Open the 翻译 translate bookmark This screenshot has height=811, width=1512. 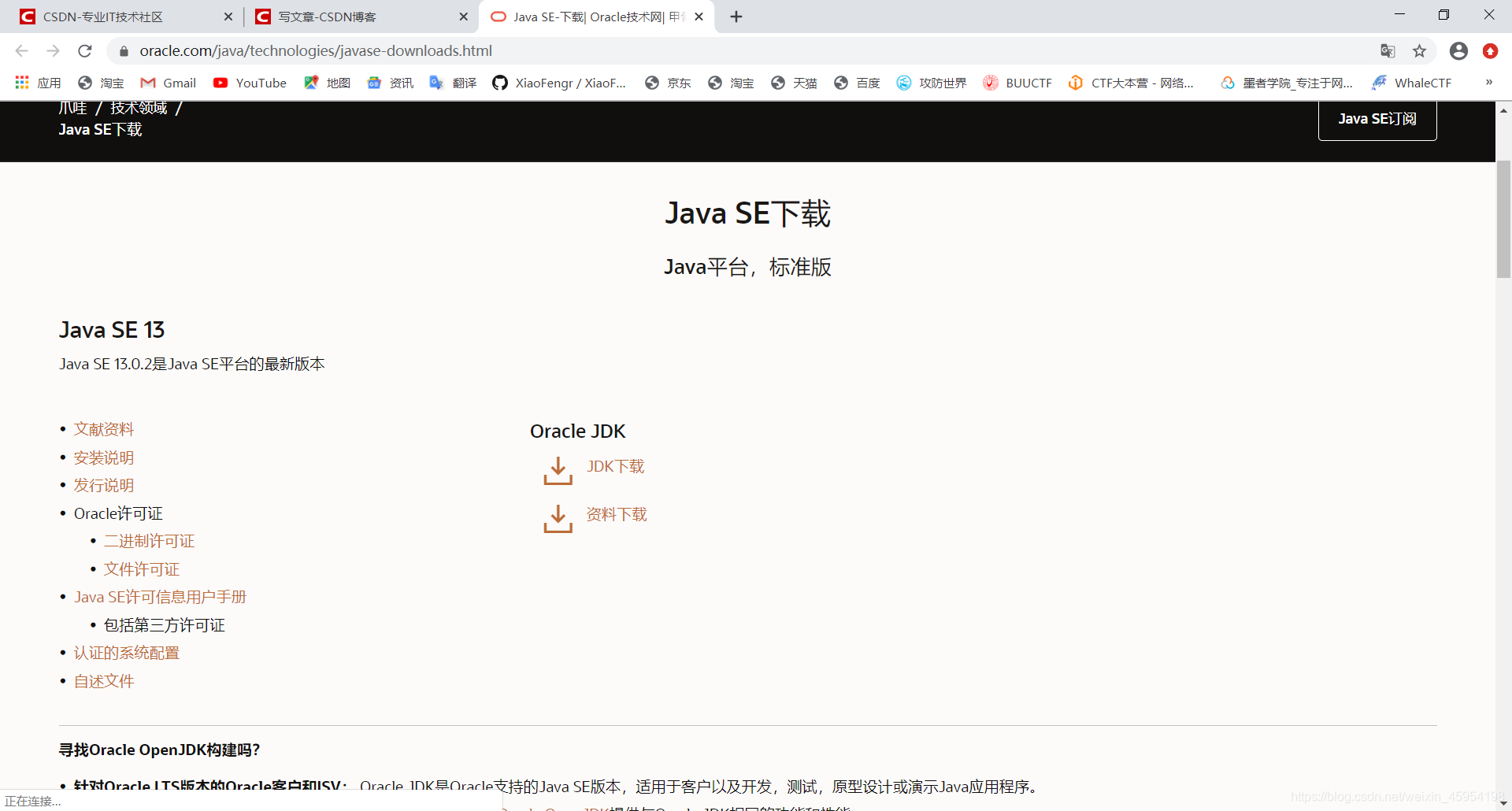[x=453, y=83]
